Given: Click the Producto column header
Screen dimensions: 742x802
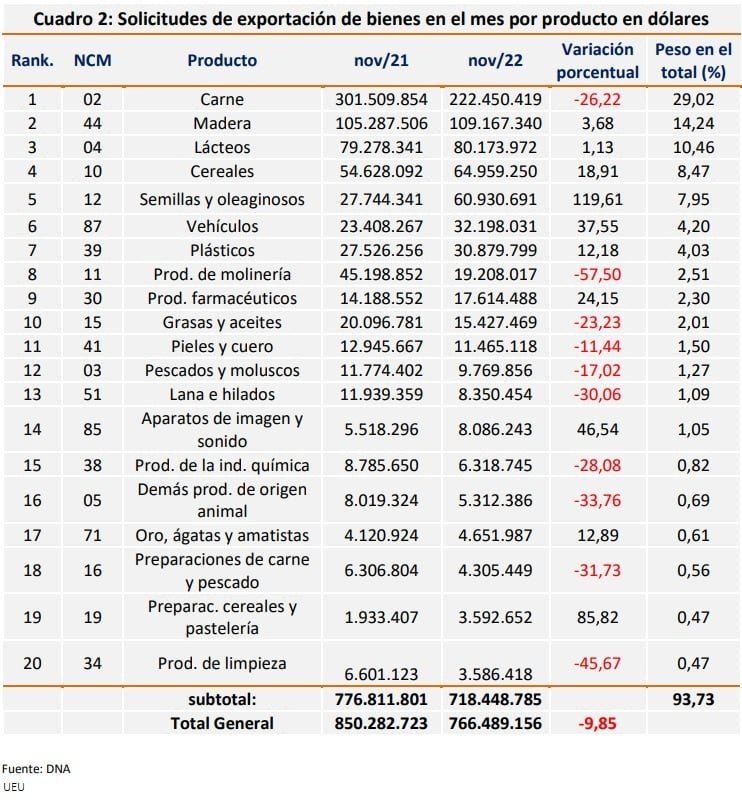Looking at the screenshot, I should (x=222, y=60).
